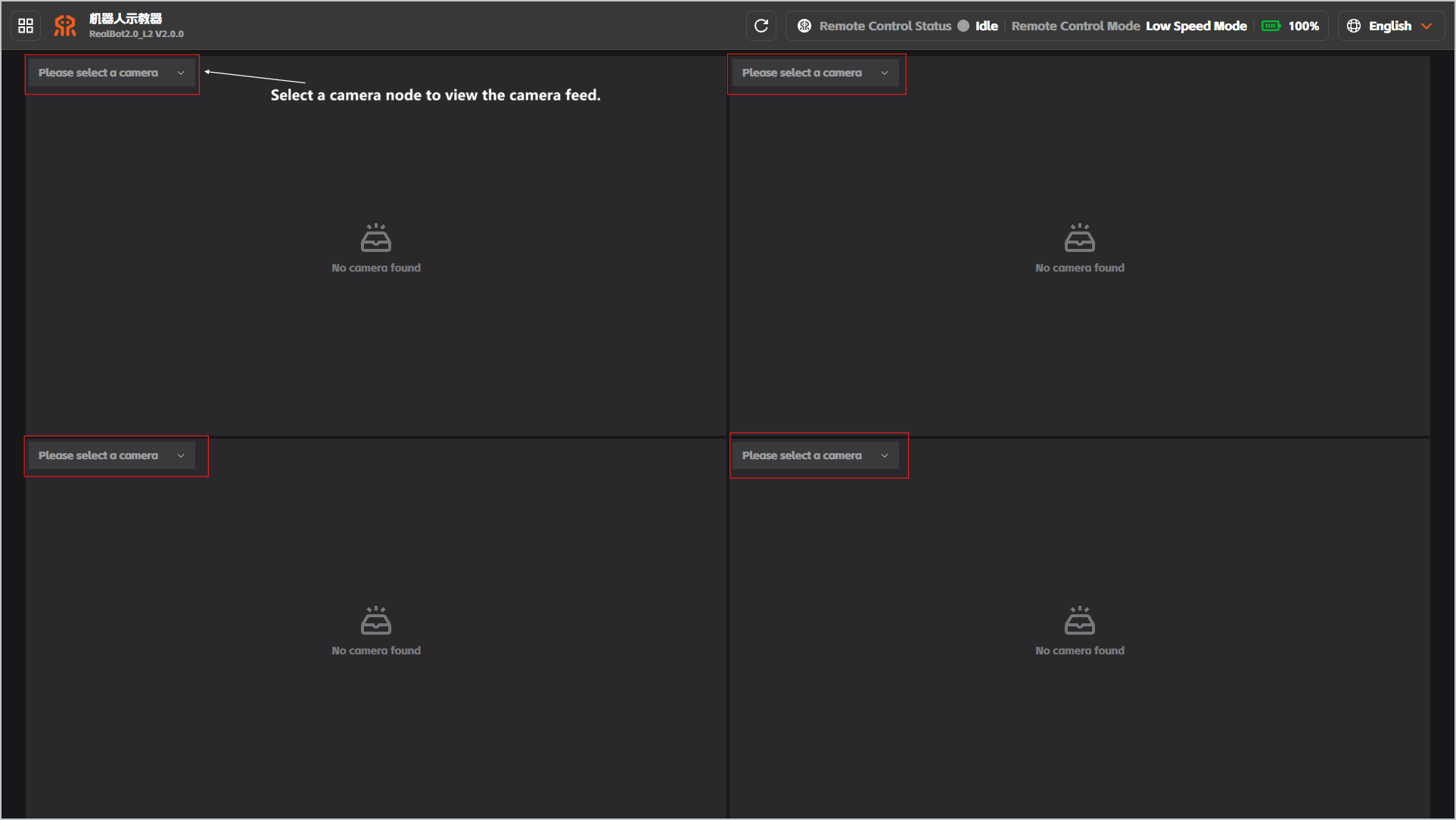
Task: Click the refresh button in header
Action: (761, 26)
